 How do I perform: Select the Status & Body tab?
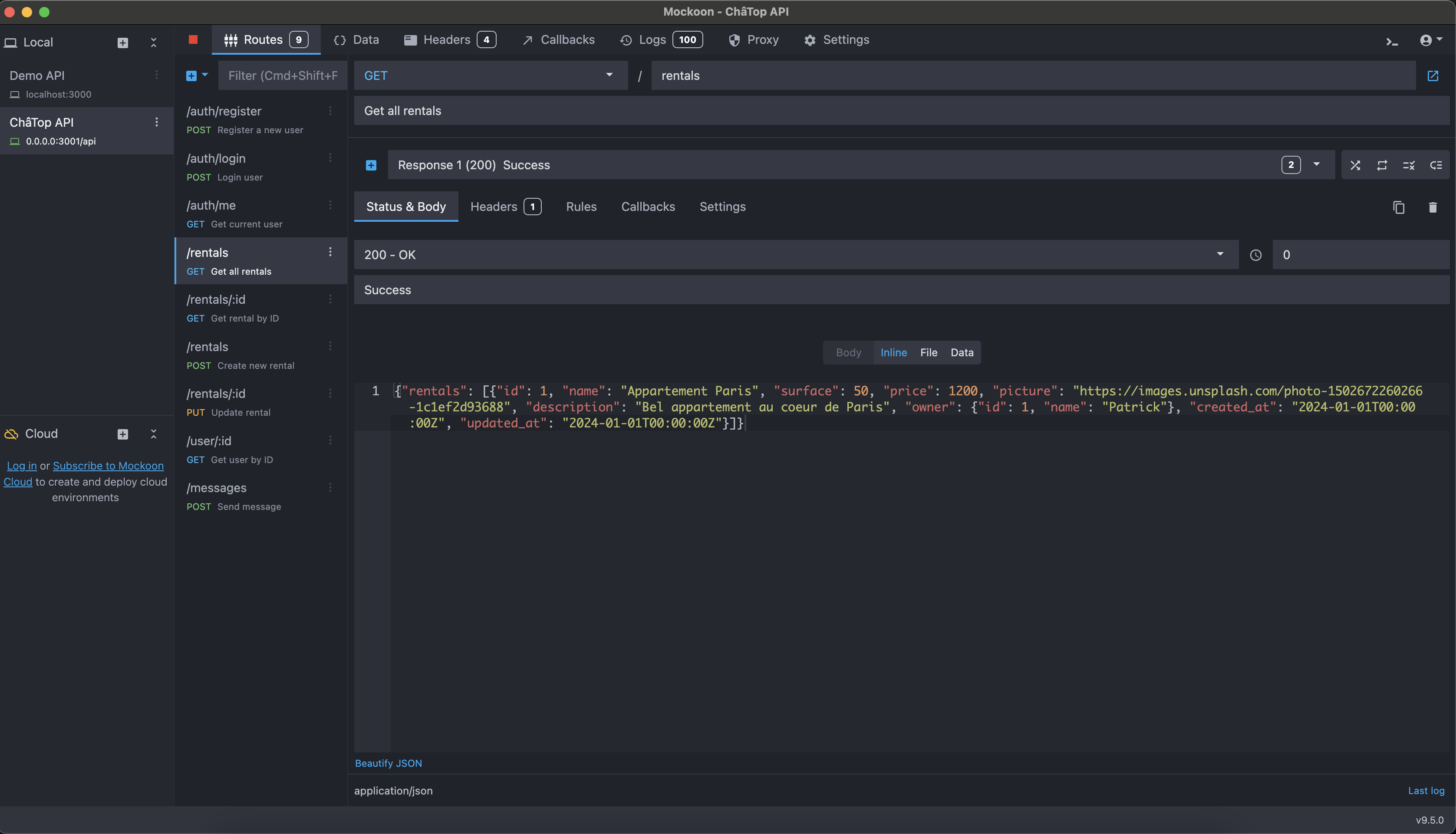406,207
